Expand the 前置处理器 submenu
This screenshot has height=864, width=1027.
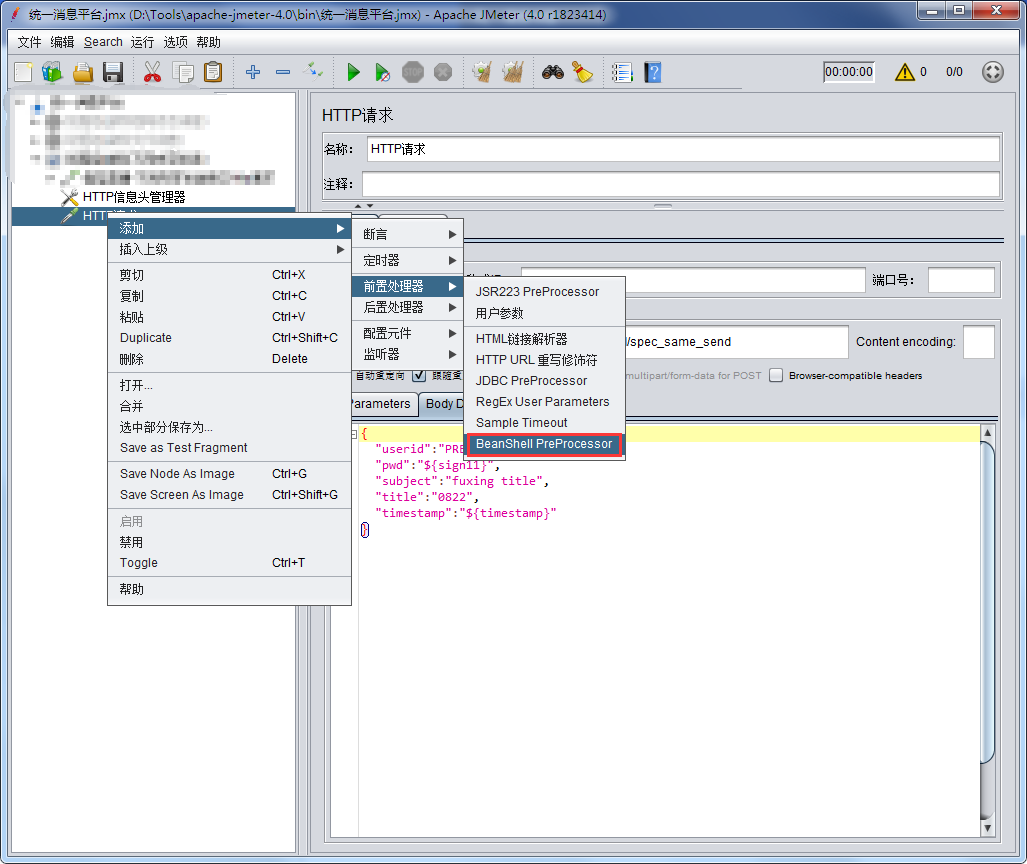408,286
